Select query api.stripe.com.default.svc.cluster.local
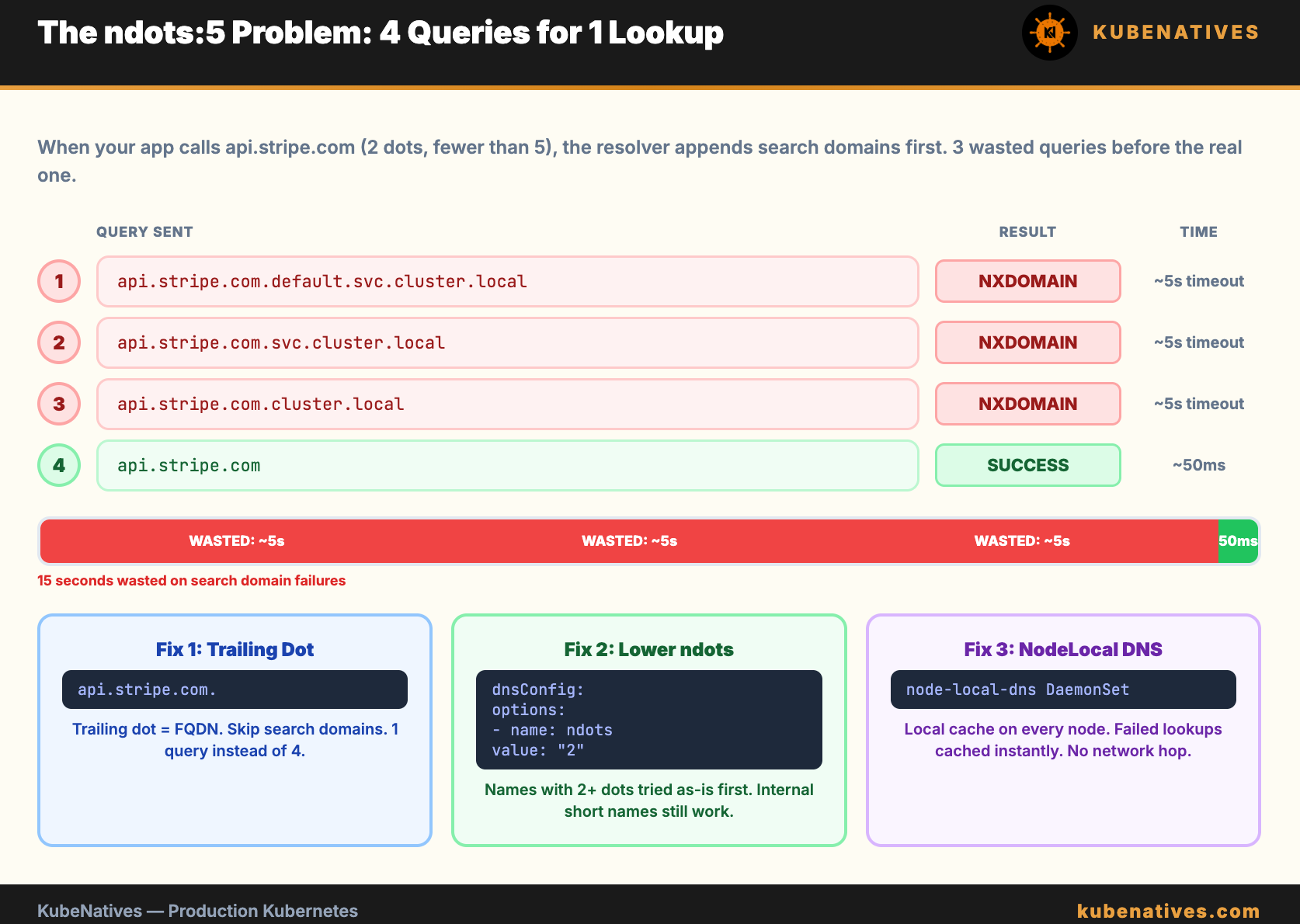Image resolution: width=1300 pixels, height=924 pixels. pyautogui.click(x=508, y=281)
